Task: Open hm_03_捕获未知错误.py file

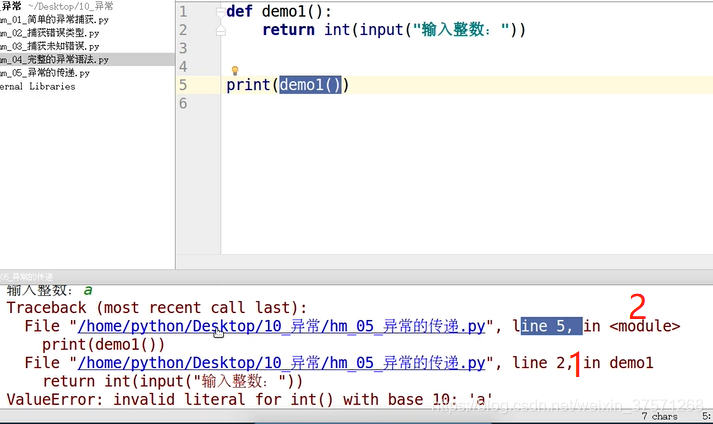Action: pos(49,46)
